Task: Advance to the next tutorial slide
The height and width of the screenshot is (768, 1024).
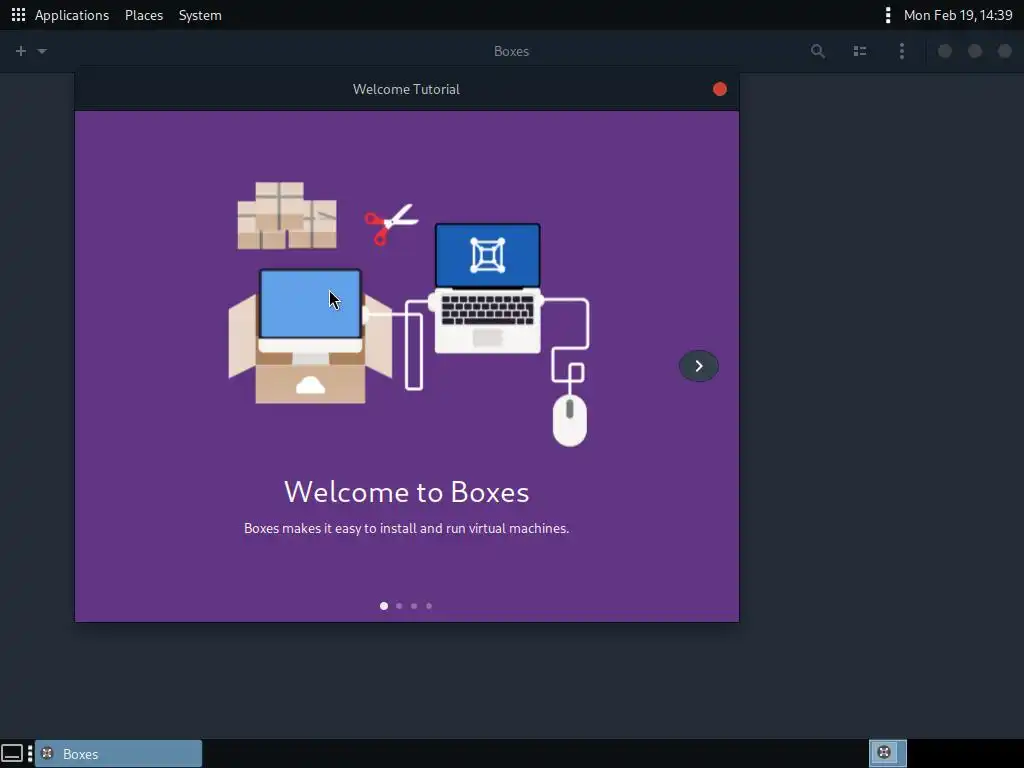Action: (698, 366)
